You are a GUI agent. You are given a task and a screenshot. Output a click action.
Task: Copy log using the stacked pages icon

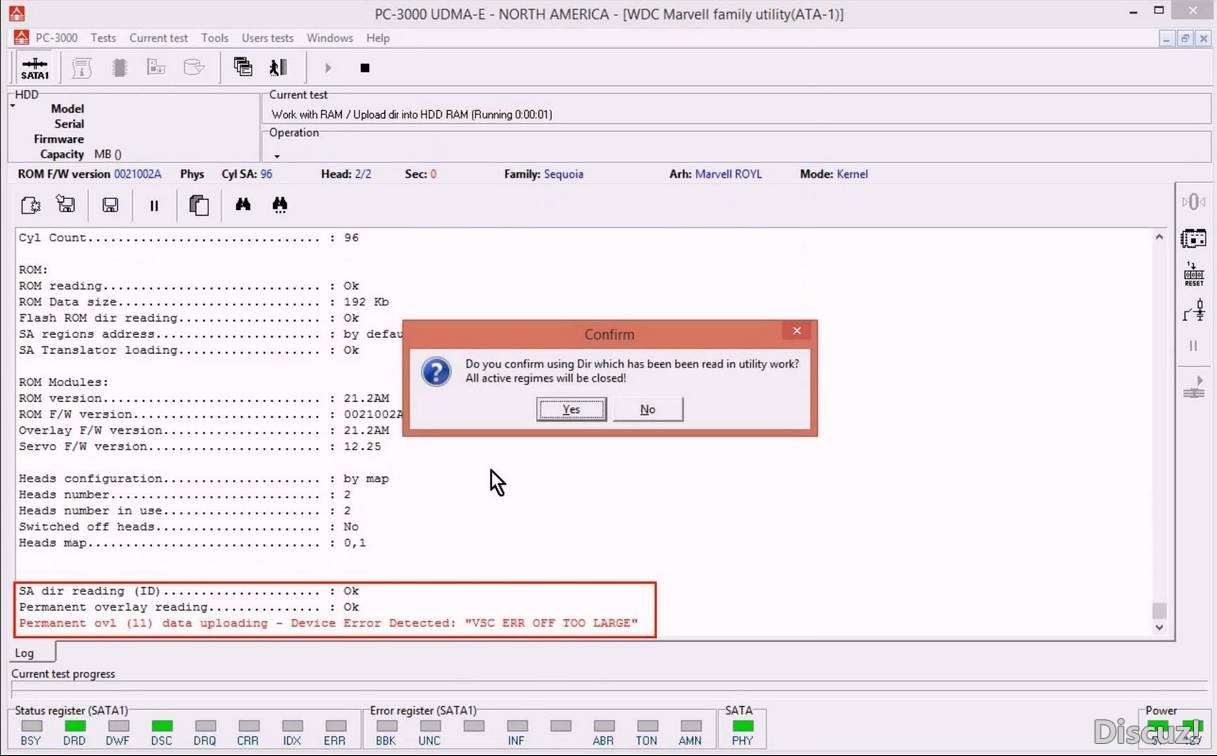(x=199, y=205)
